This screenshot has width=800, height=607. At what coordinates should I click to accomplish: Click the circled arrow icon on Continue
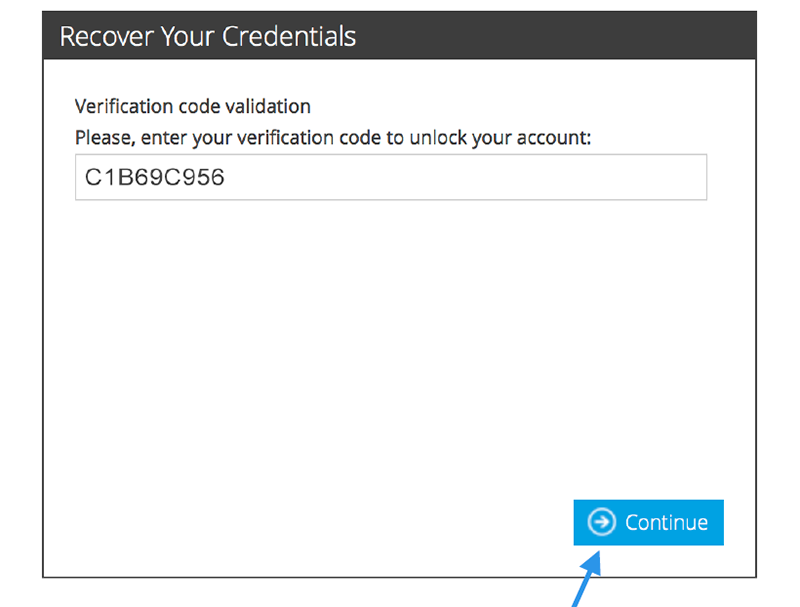(x=602, y=522)
